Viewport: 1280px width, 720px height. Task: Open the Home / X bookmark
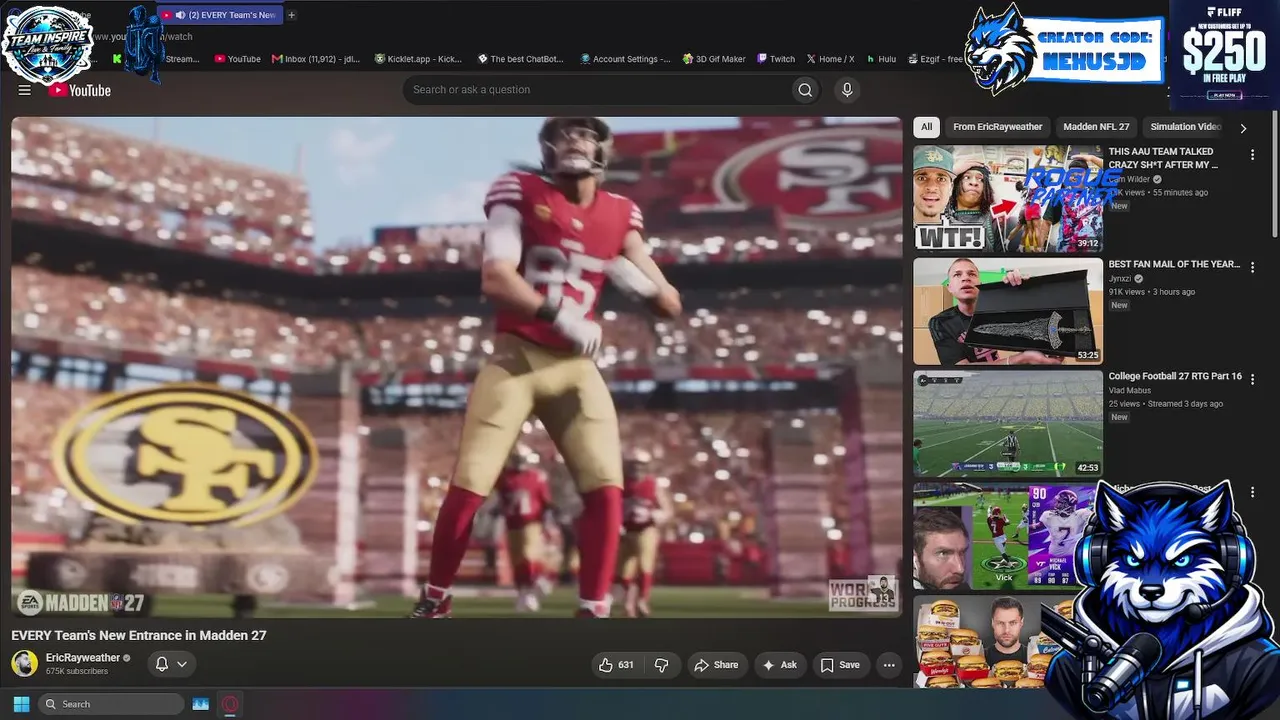831,59
